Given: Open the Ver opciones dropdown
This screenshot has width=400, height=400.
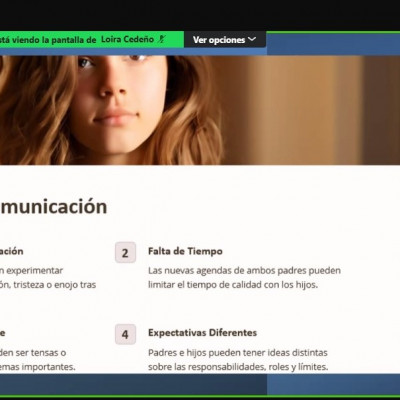Looking at the screenshot, I should pos(225,40).
